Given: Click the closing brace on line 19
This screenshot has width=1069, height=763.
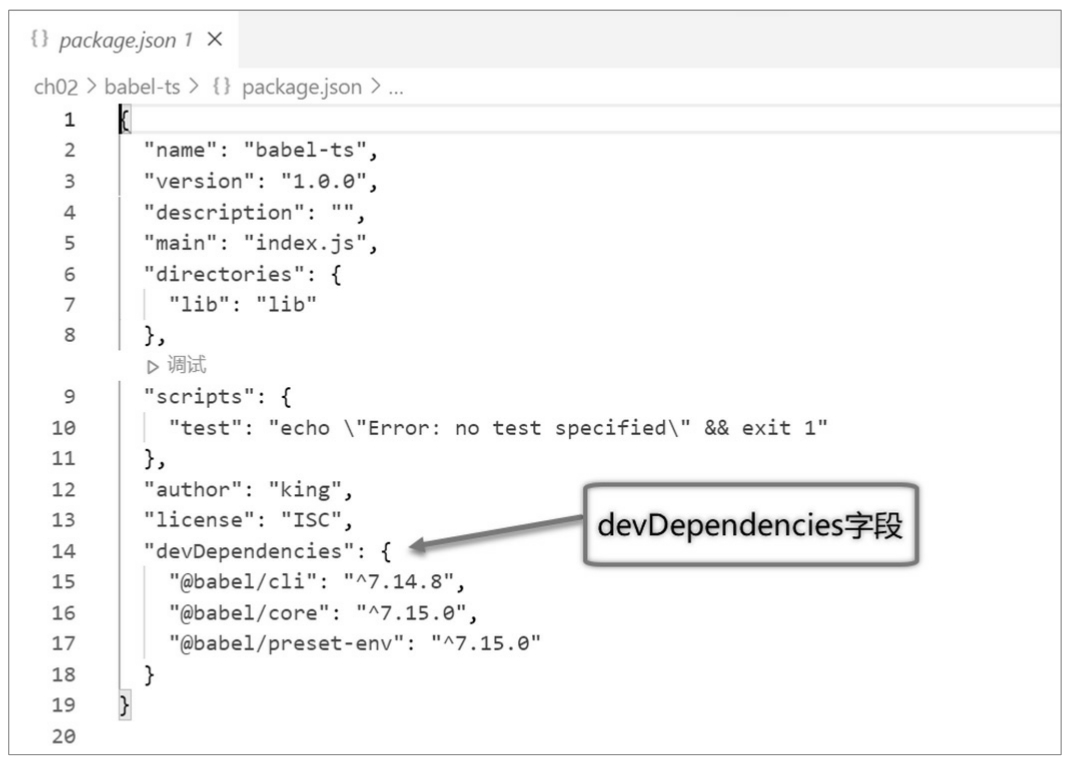Looking at the screenshot, I should pos(124,705).
